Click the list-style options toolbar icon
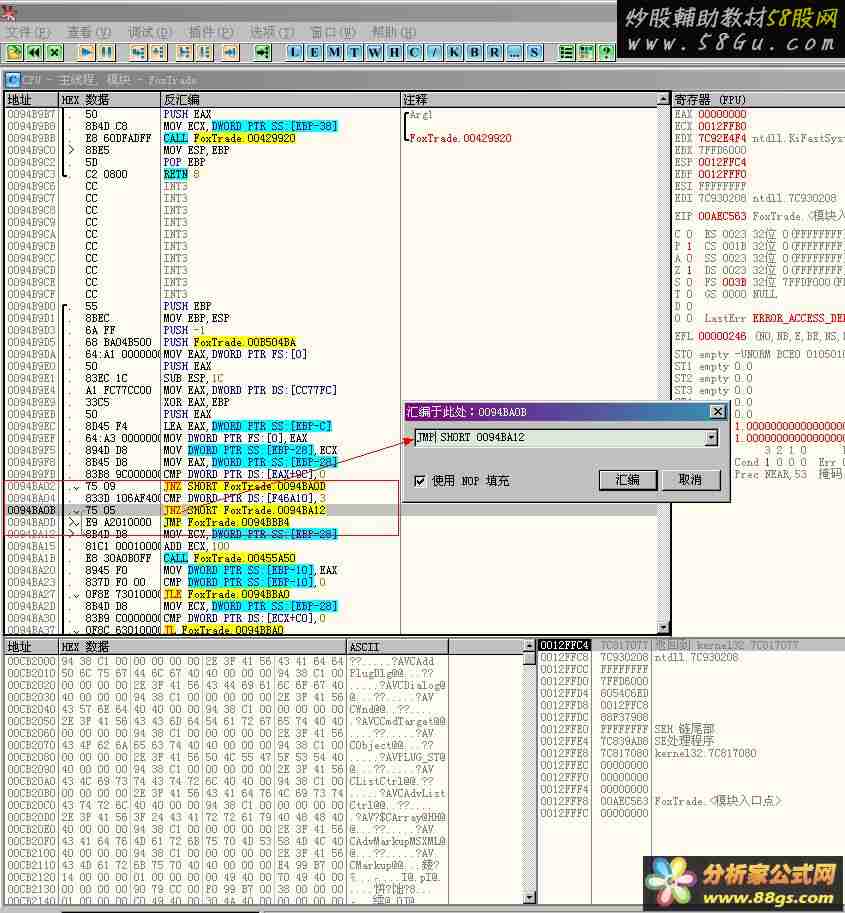This screenshot has height=913, width=845. 566,52
